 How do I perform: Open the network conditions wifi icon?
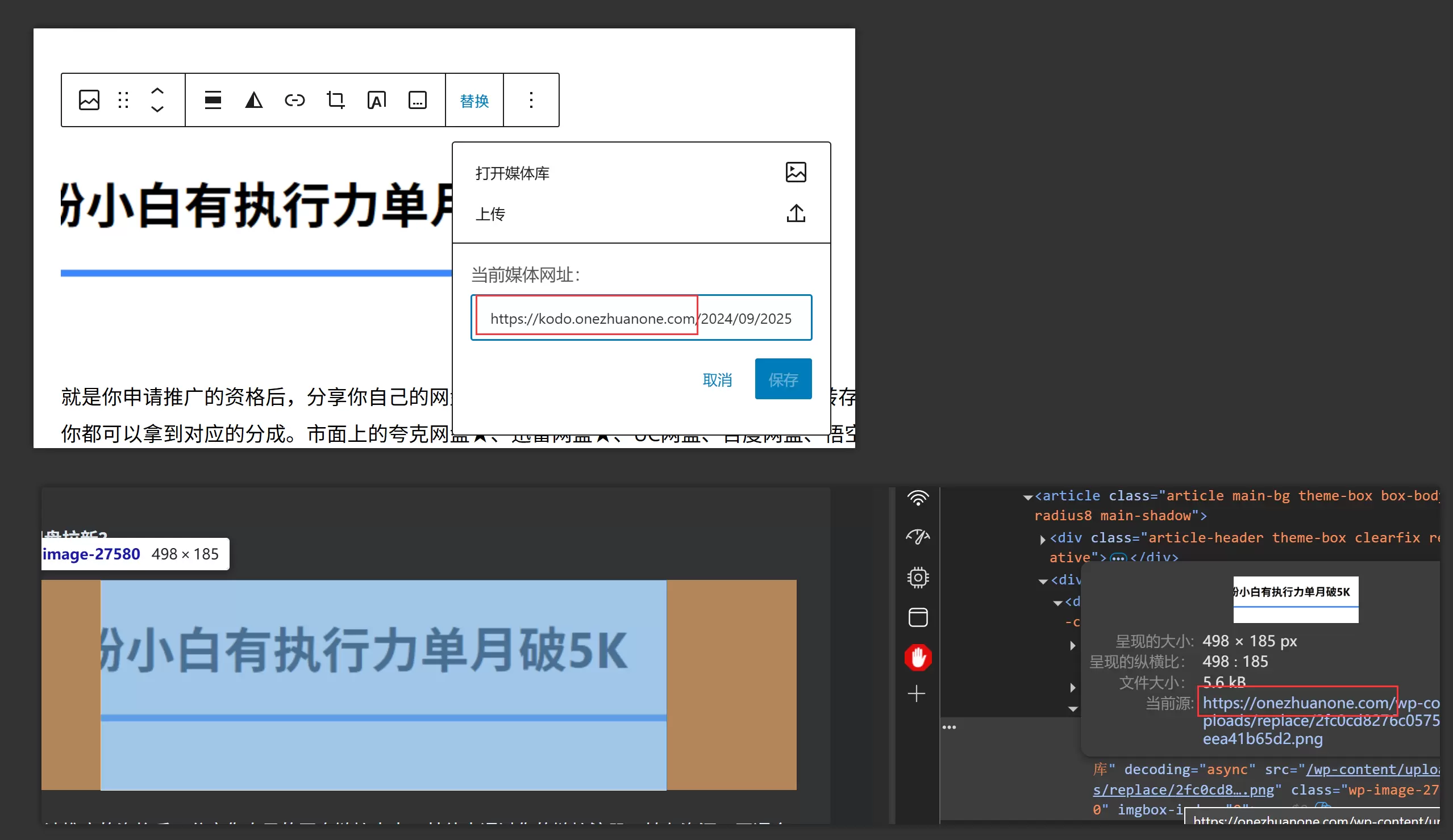coord(918,498)
